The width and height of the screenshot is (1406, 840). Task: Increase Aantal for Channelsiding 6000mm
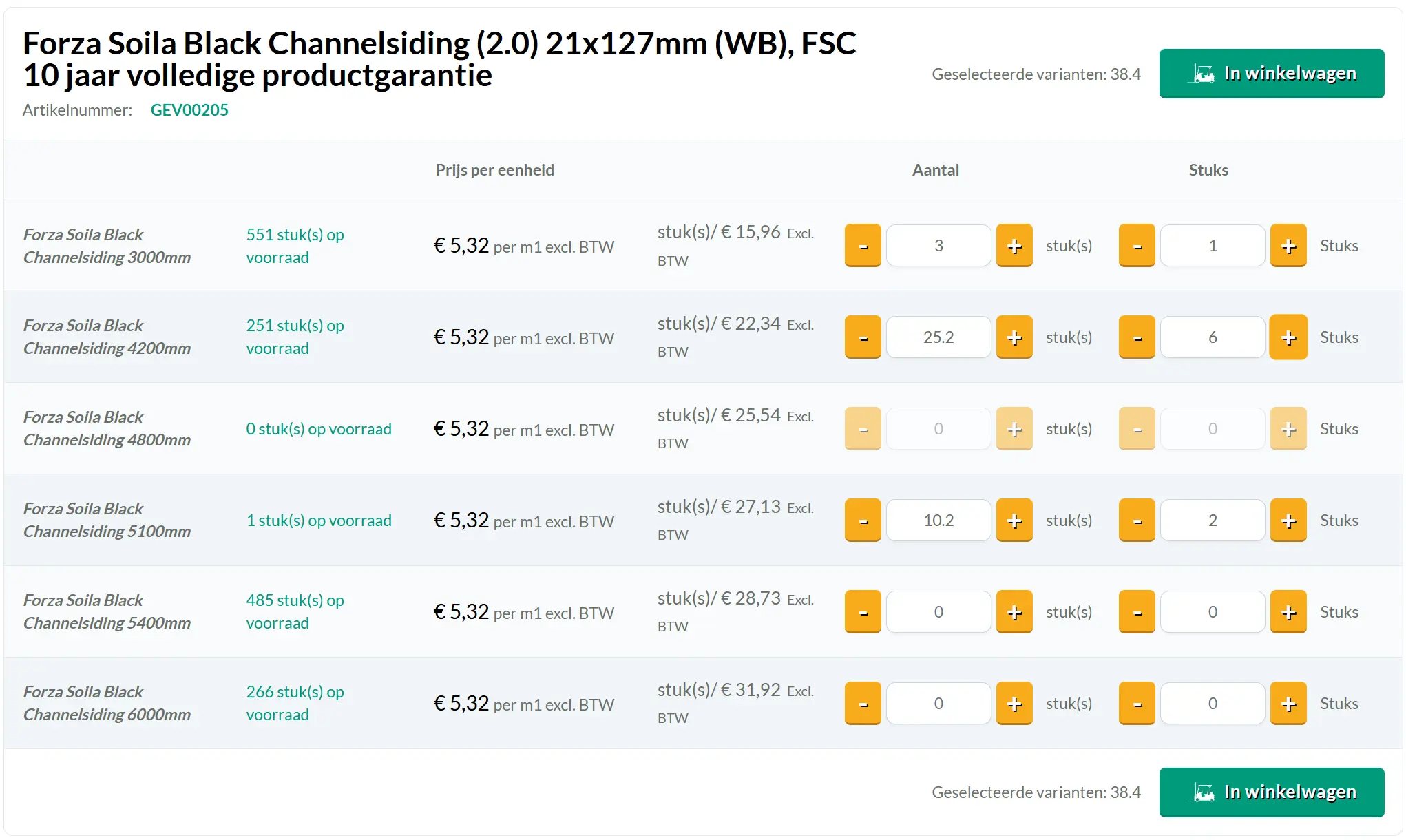coord(1014,704)
